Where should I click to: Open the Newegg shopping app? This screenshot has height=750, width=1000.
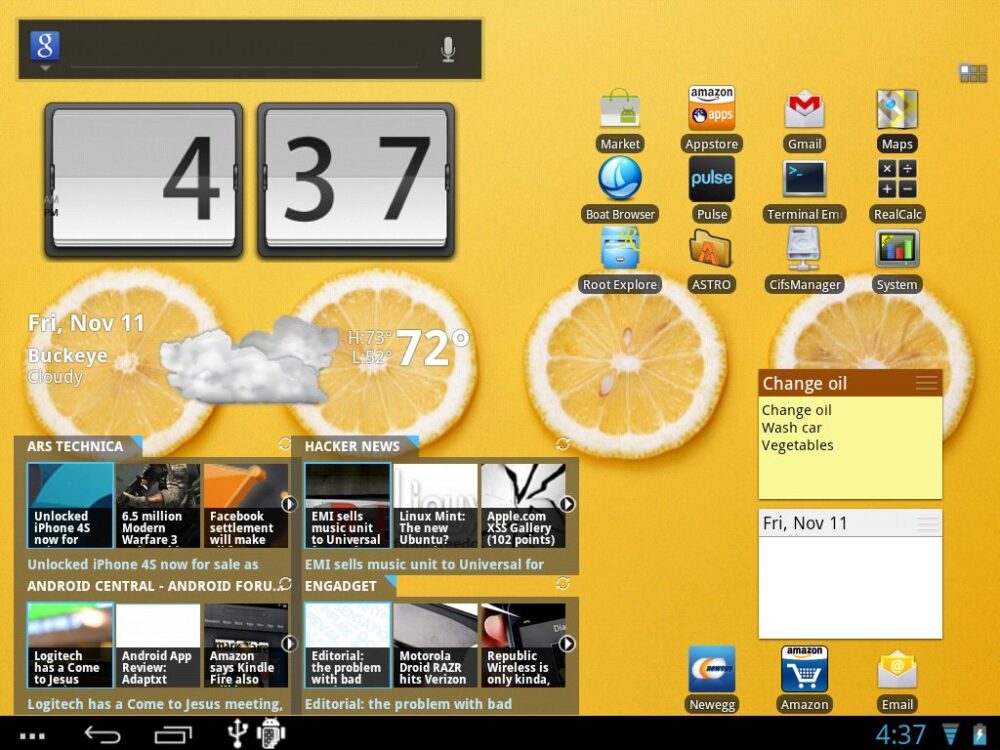pos(711,670)
